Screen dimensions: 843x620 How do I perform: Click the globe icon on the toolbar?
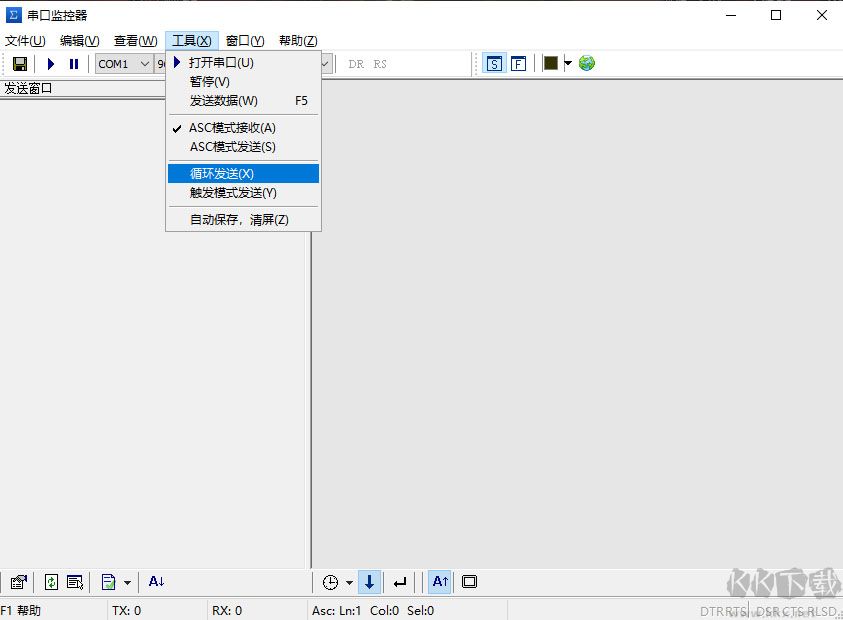[587, 63]
